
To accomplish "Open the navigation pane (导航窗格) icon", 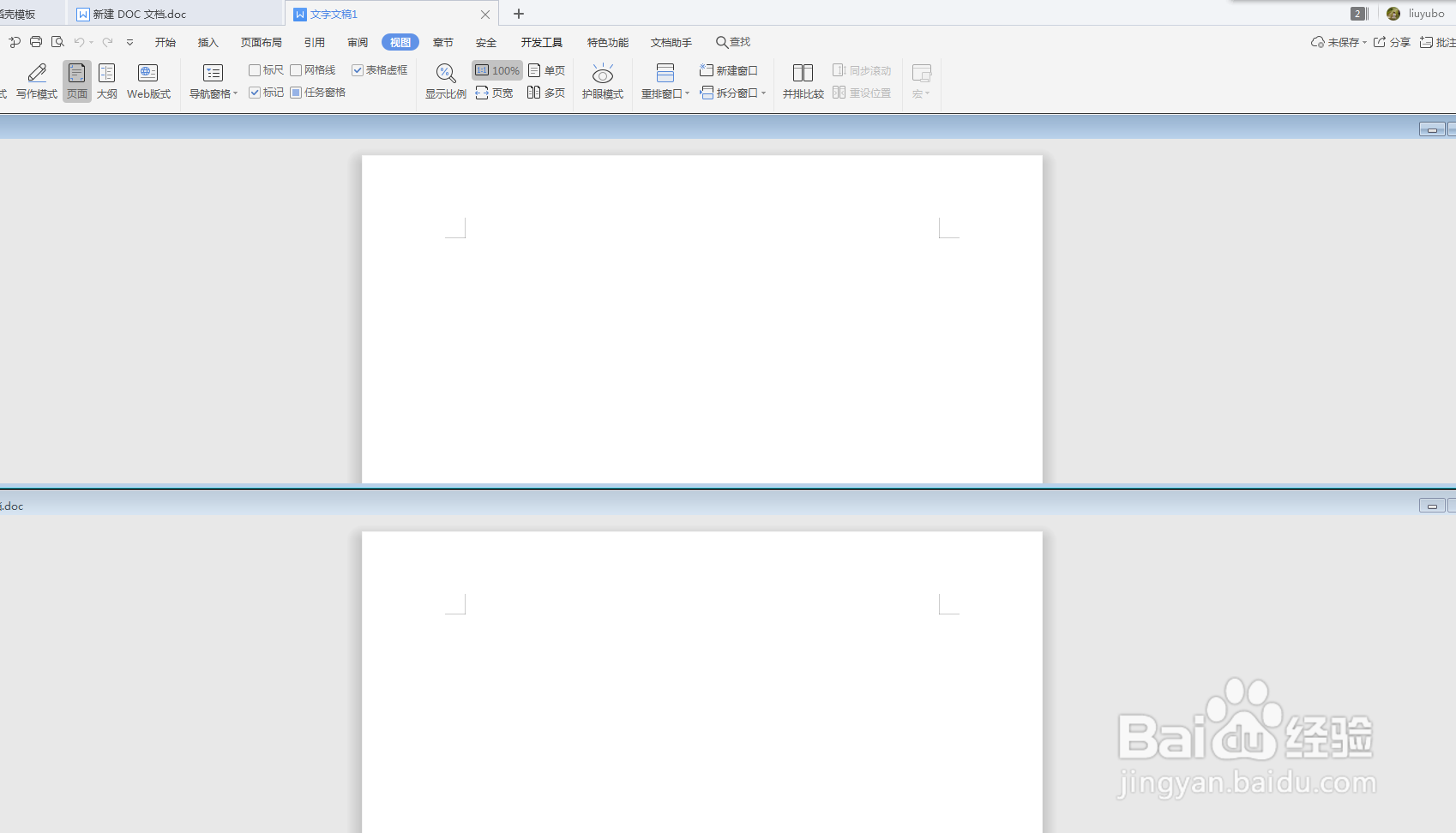I will (x=213, y=74).
